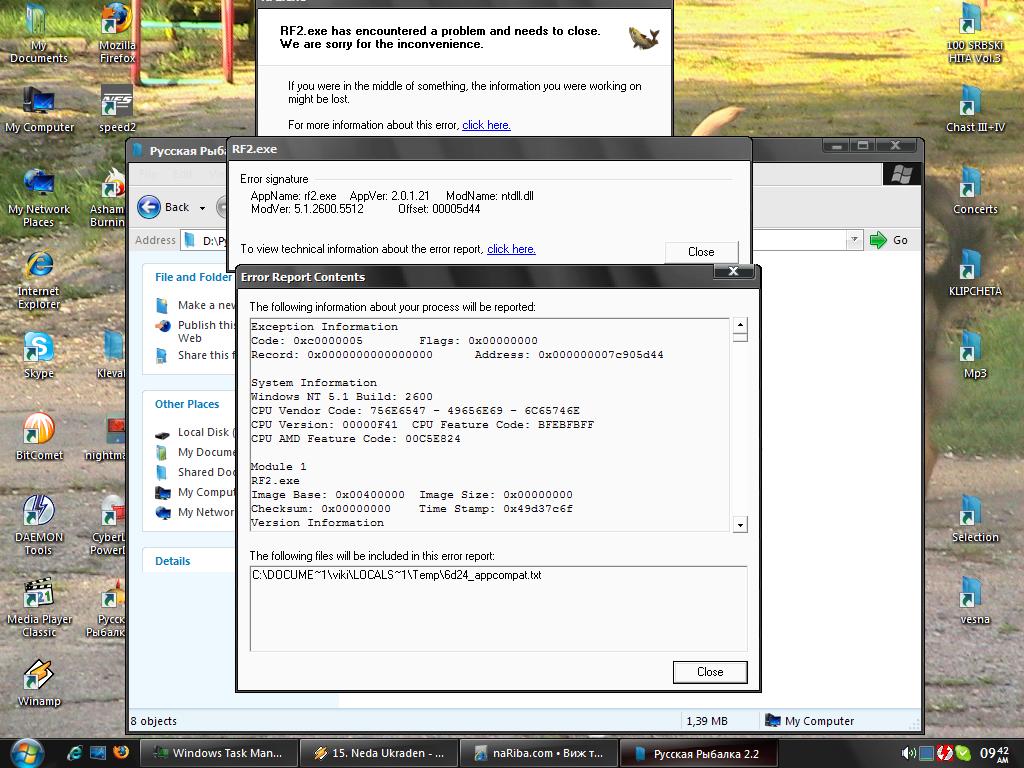This screenshot has width=1024, height=768.
Task: Click the blue square tray icon after the speaker
Action: coord(926,753)
